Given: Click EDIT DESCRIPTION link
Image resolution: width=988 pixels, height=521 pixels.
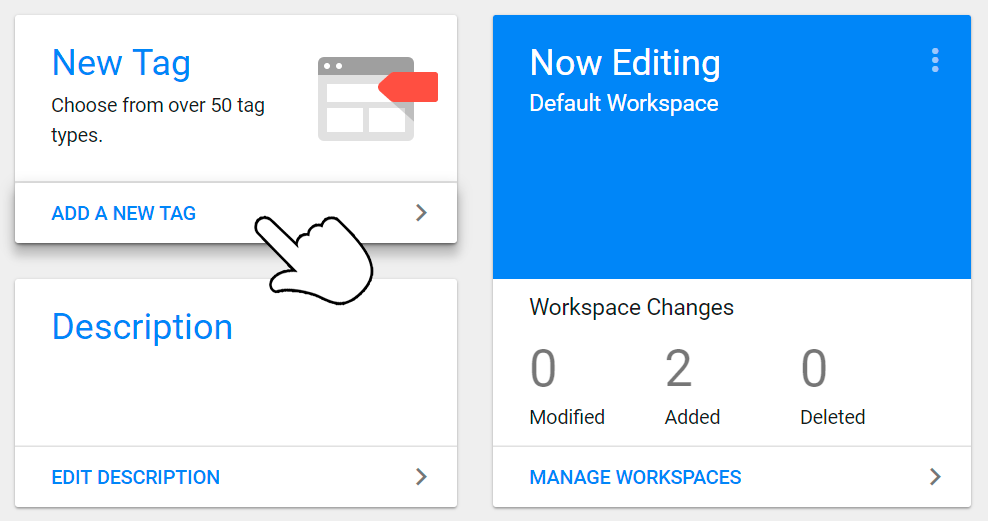Looking at the screenshot, I should pos(135,478).
